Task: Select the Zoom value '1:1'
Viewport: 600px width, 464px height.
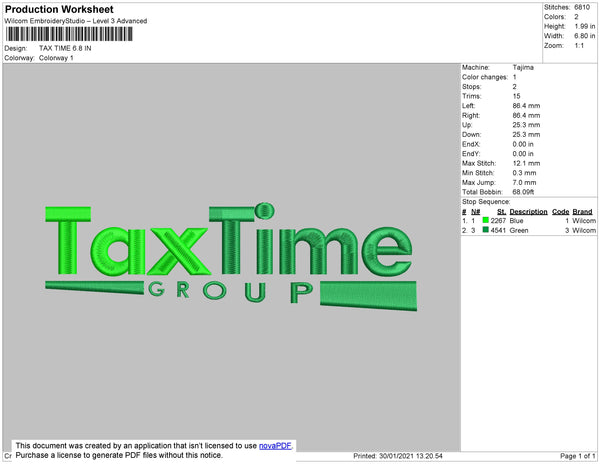Action: click(579, 46)
